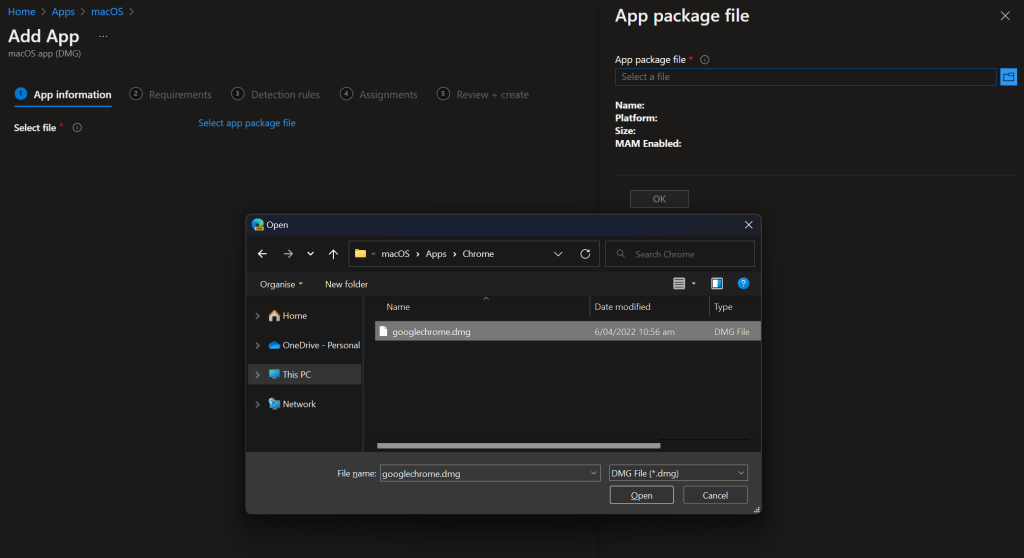Click the File name input field
Image resolution: width=1024 pixels, height=558 pixels.
click(x=484, y=473)
